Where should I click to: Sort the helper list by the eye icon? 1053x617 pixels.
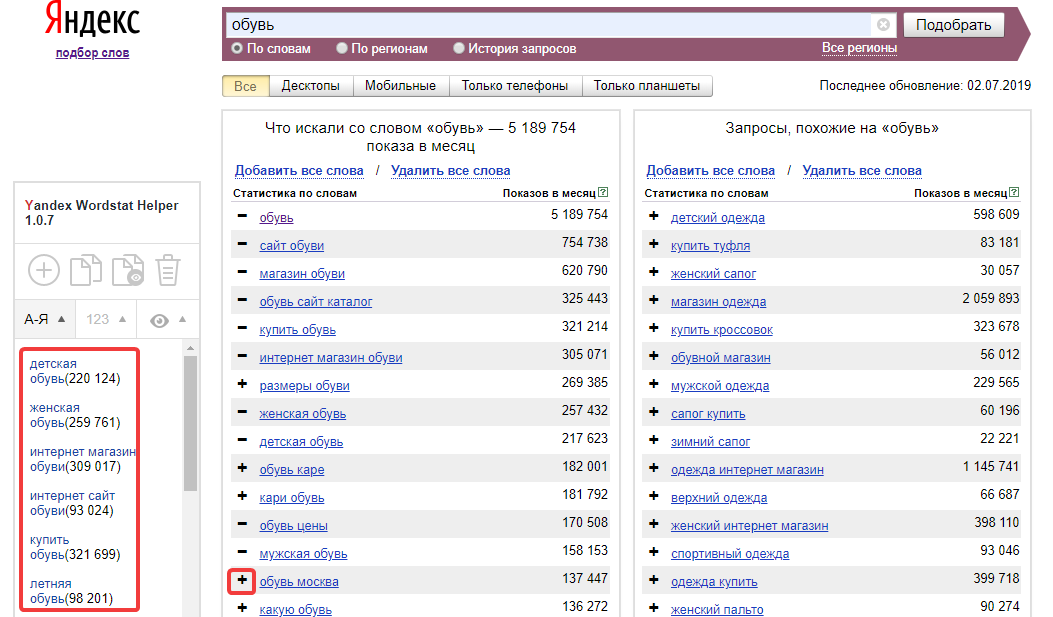click(x=168, y=320)
